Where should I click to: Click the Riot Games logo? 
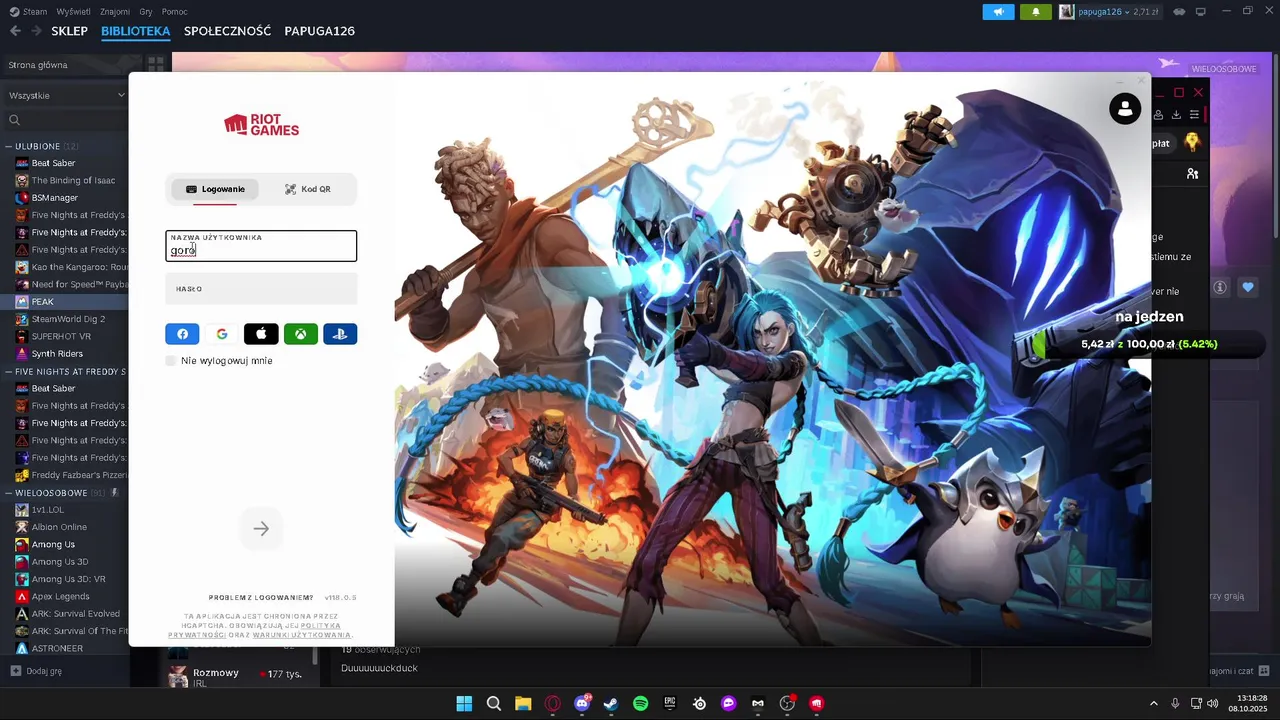[261, 125]
